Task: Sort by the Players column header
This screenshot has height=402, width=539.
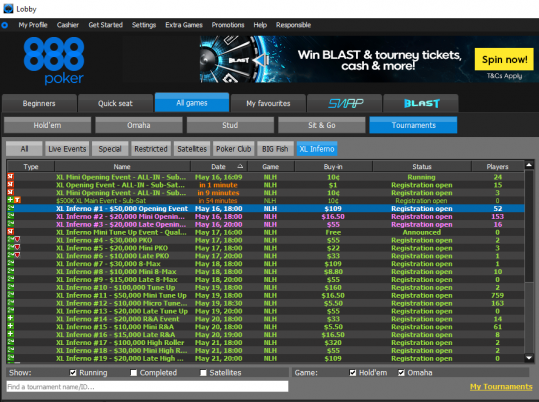Action: (x=497, y=167)
